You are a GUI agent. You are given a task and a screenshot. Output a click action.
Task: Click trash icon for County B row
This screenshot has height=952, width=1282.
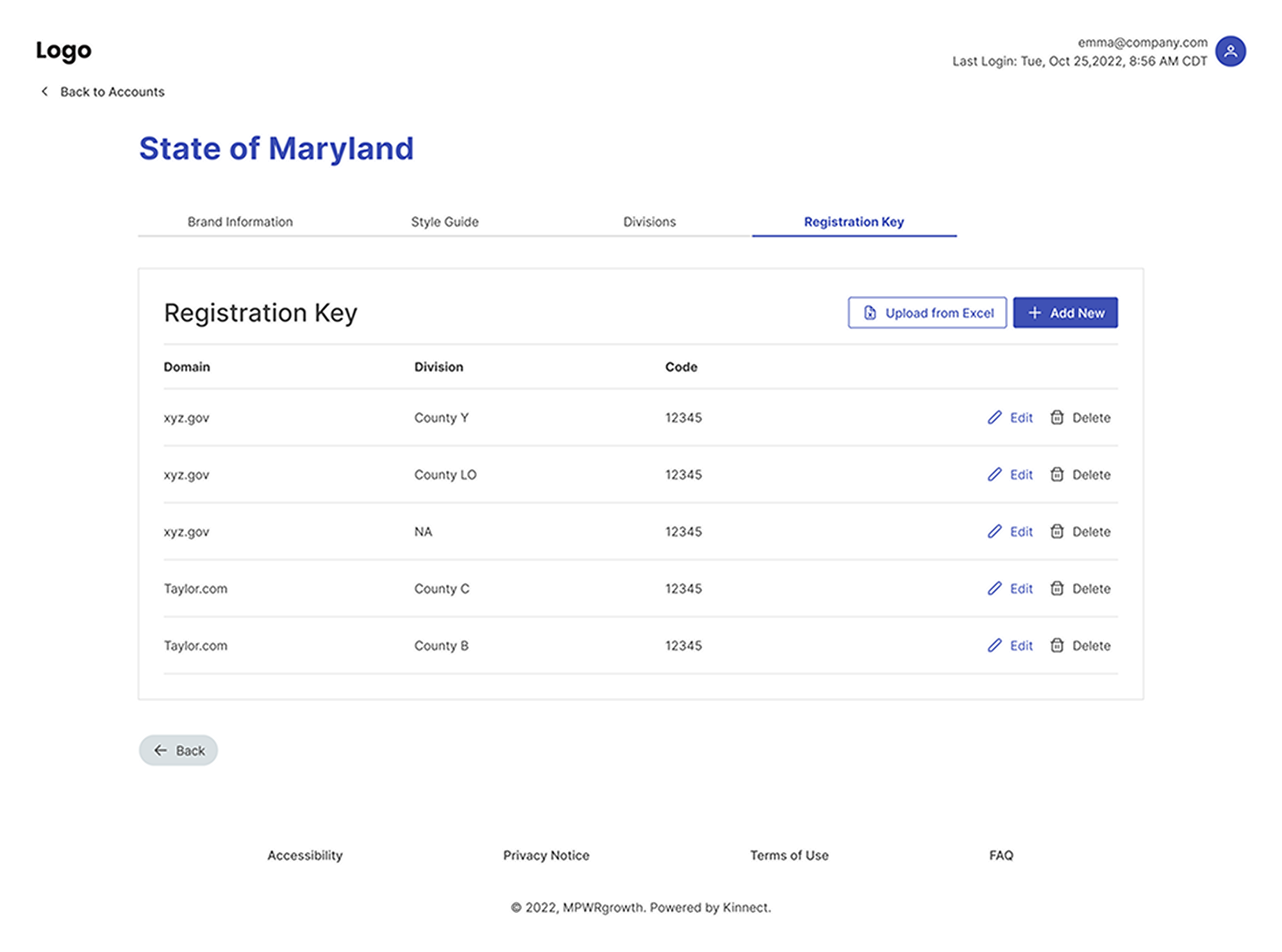coord(1056,646)
